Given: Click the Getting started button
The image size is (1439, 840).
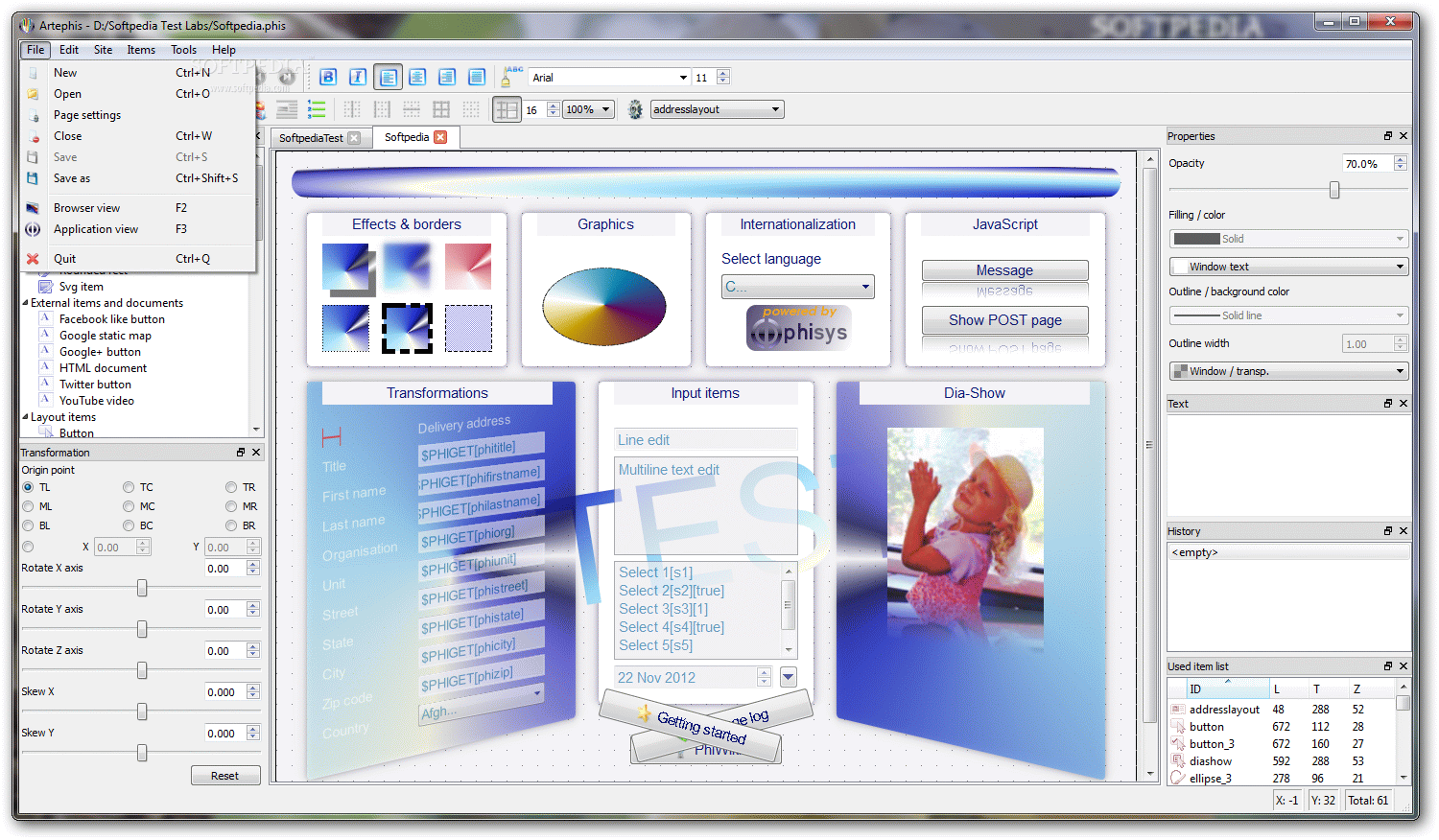Looking at the screenshot, I should (701, 728).
